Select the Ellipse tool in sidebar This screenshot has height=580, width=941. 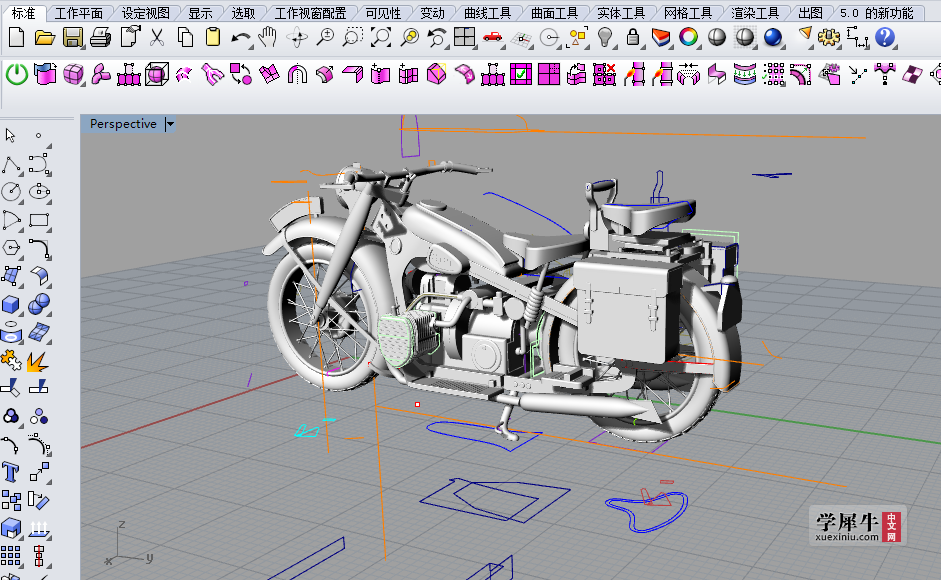pyautogui.click(x=40, y=192)
